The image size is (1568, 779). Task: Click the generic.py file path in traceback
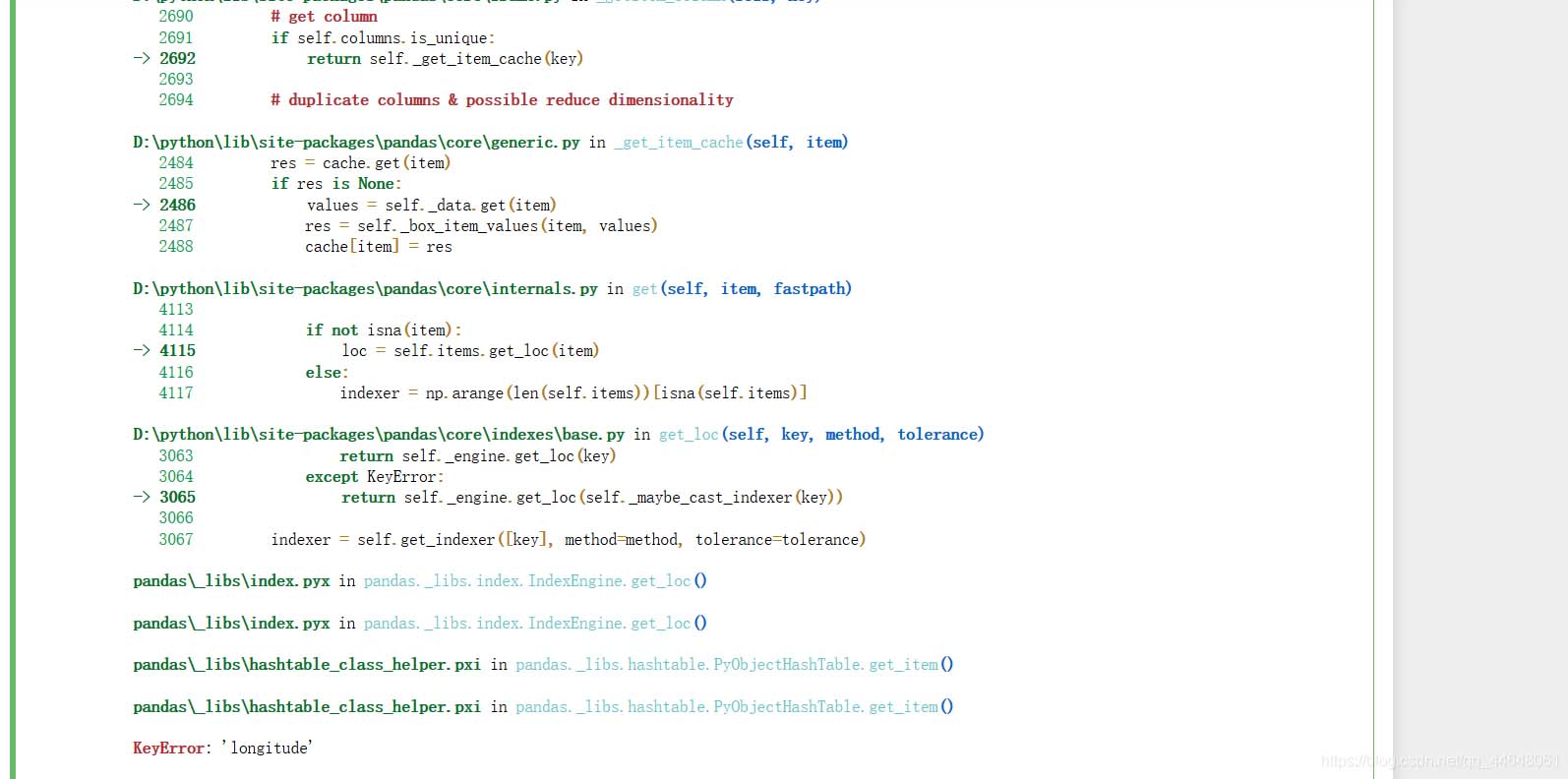[x=356, y=143]
